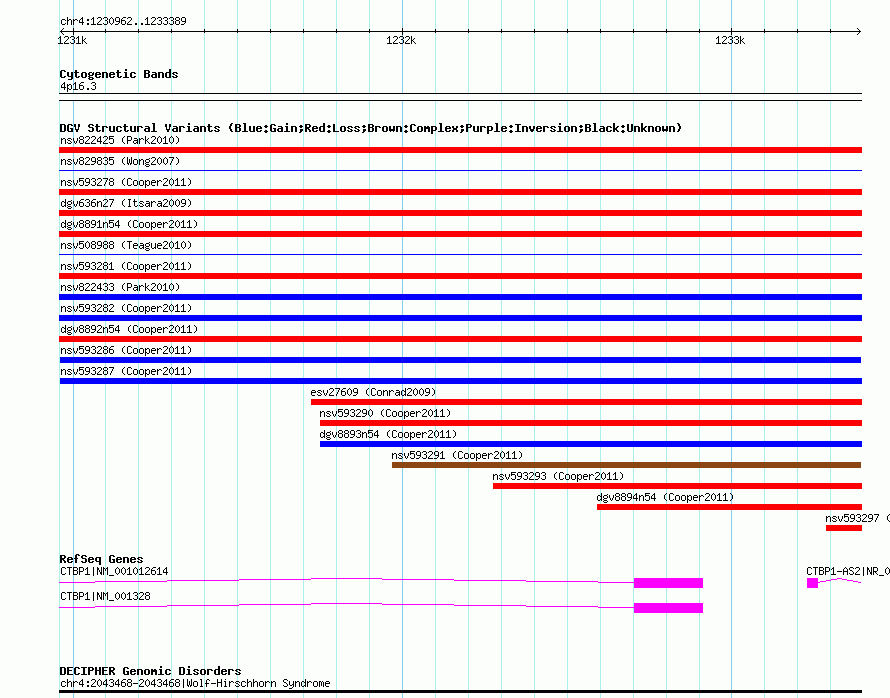Click the brown complex bar nsv593291

(627, 465)
